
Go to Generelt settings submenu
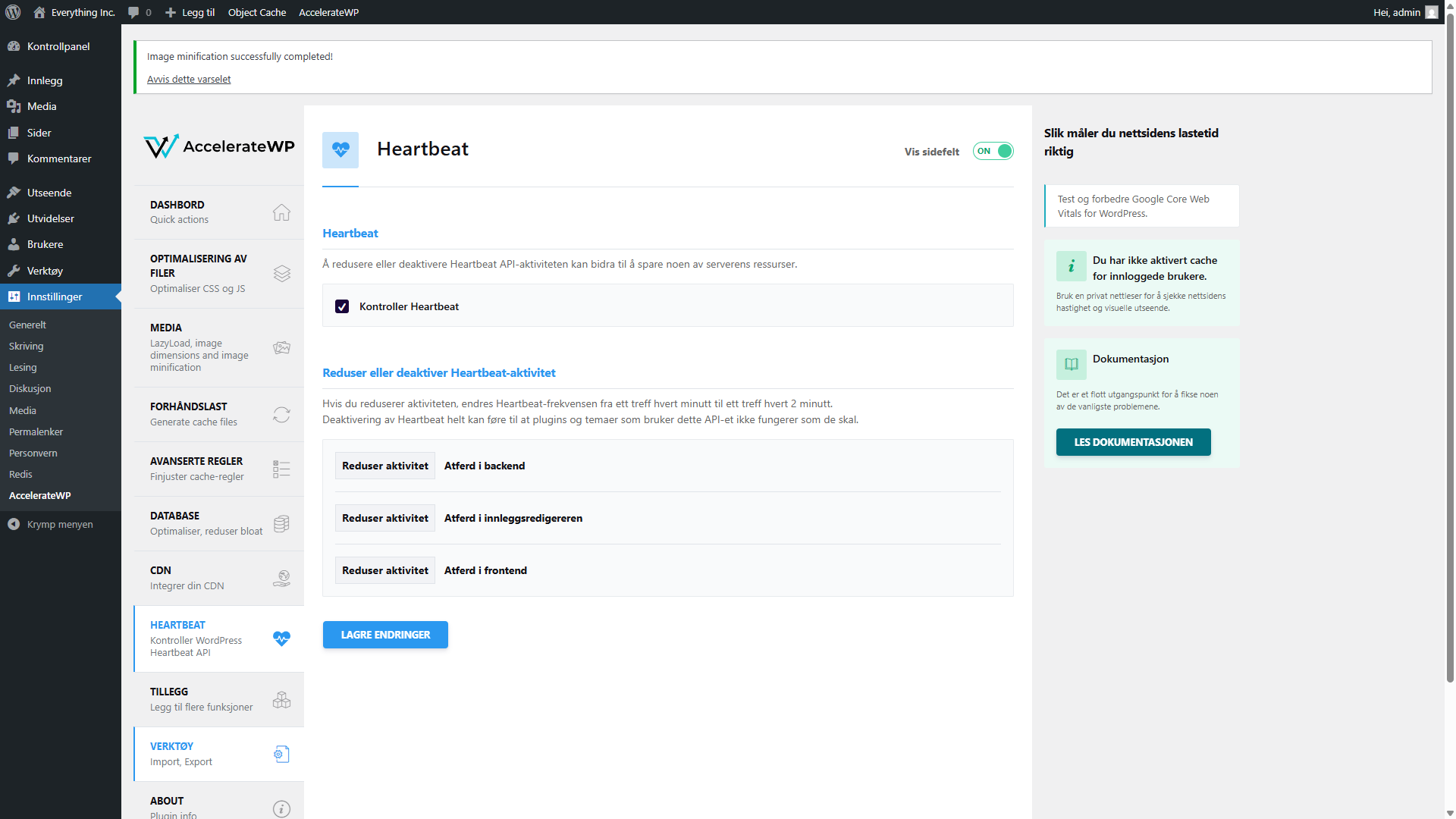click(27, 325)
